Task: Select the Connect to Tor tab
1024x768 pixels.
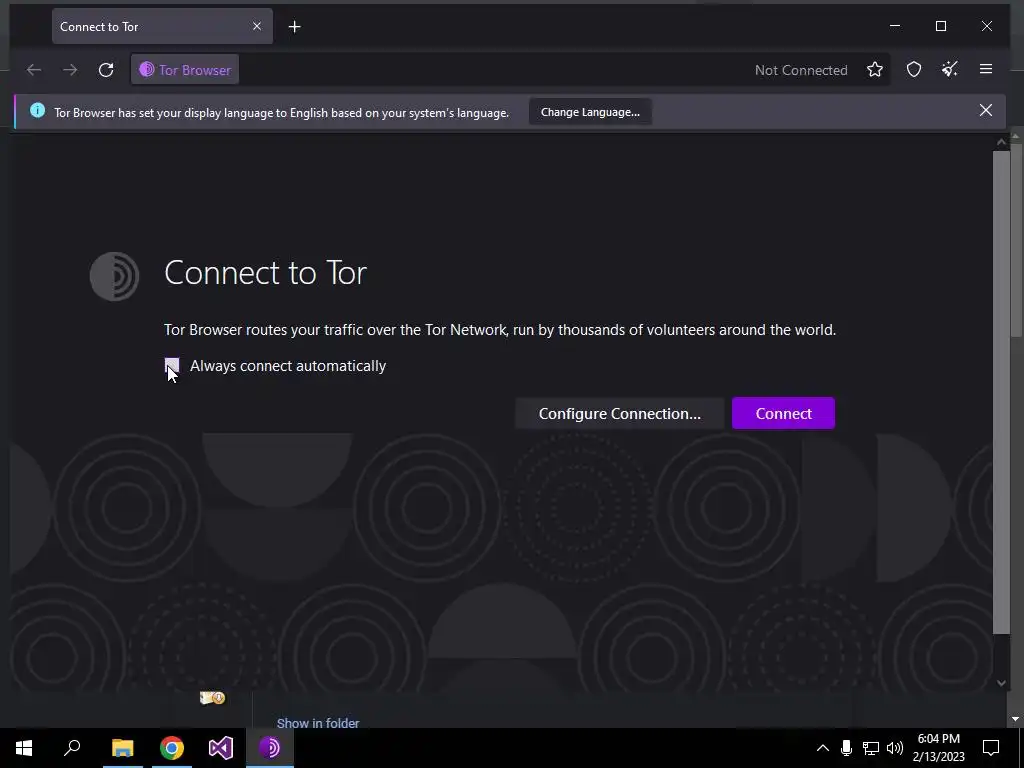Action: coord(162,26)
